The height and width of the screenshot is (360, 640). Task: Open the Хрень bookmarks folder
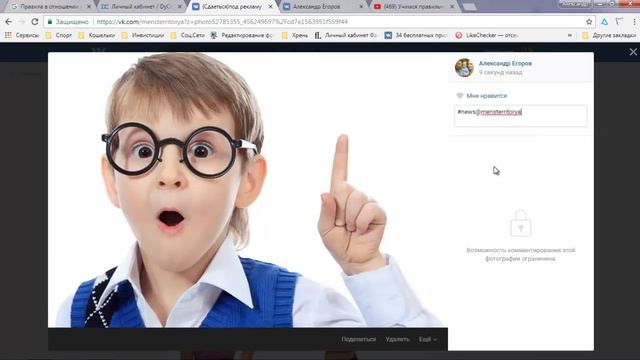[295, 36]
